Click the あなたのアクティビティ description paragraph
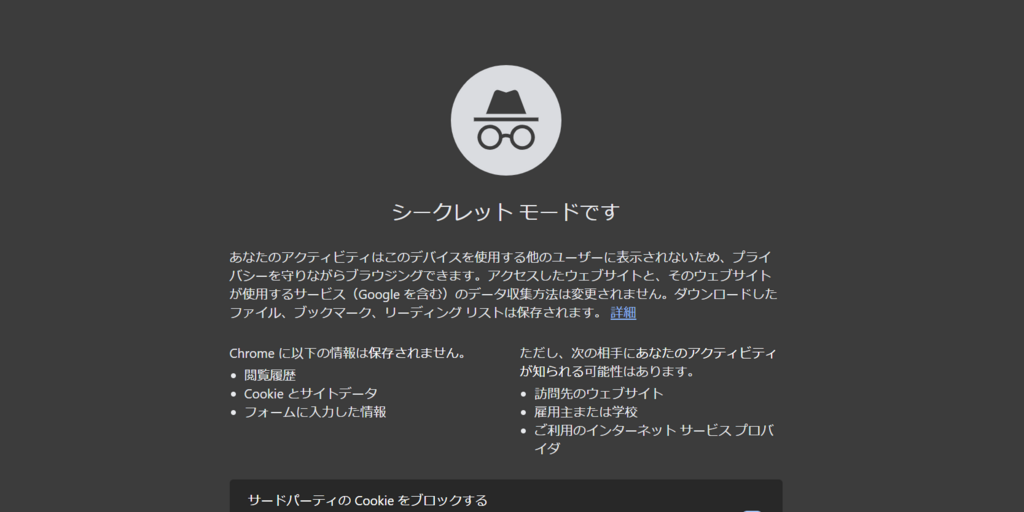 504,285
